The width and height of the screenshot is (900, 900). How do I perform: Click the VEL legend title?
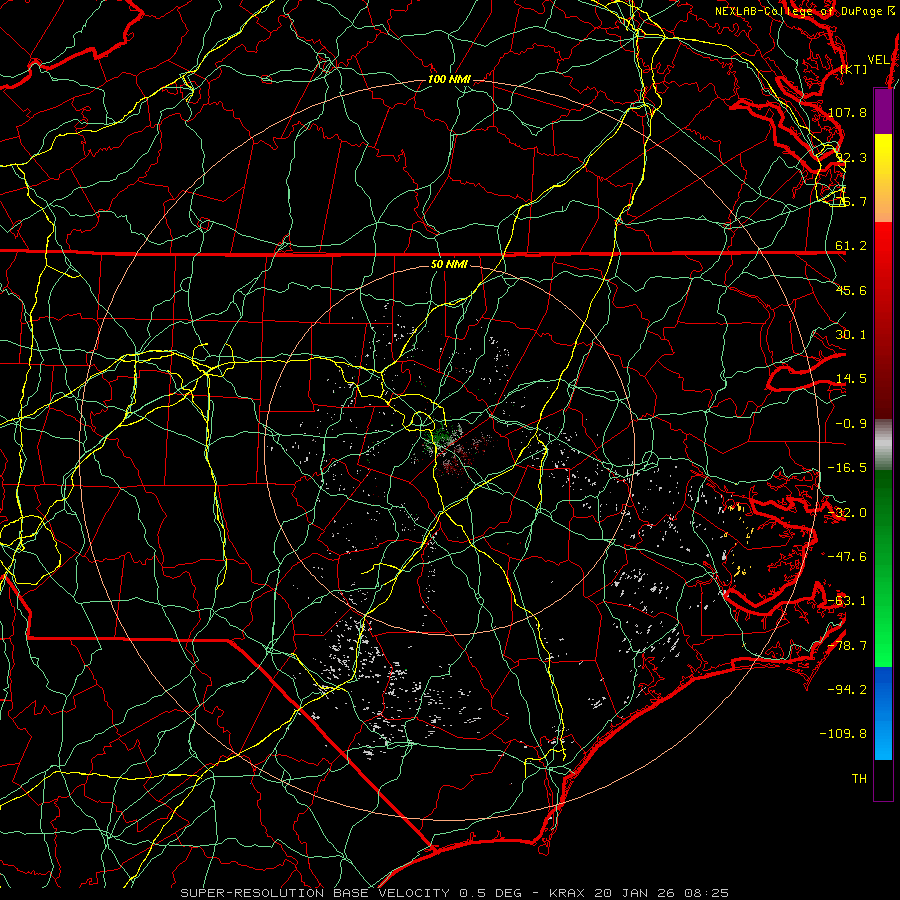point(879,60)
